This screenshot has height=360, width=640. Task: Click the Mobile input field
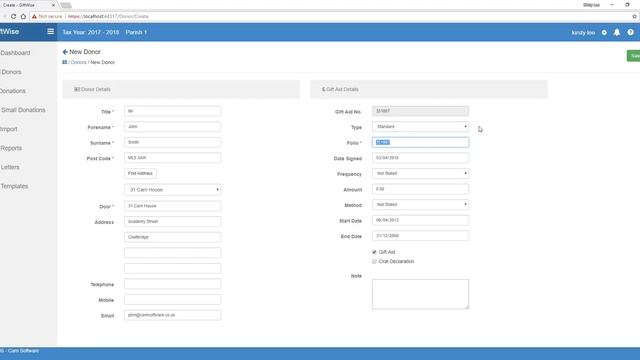coord(173,299)
